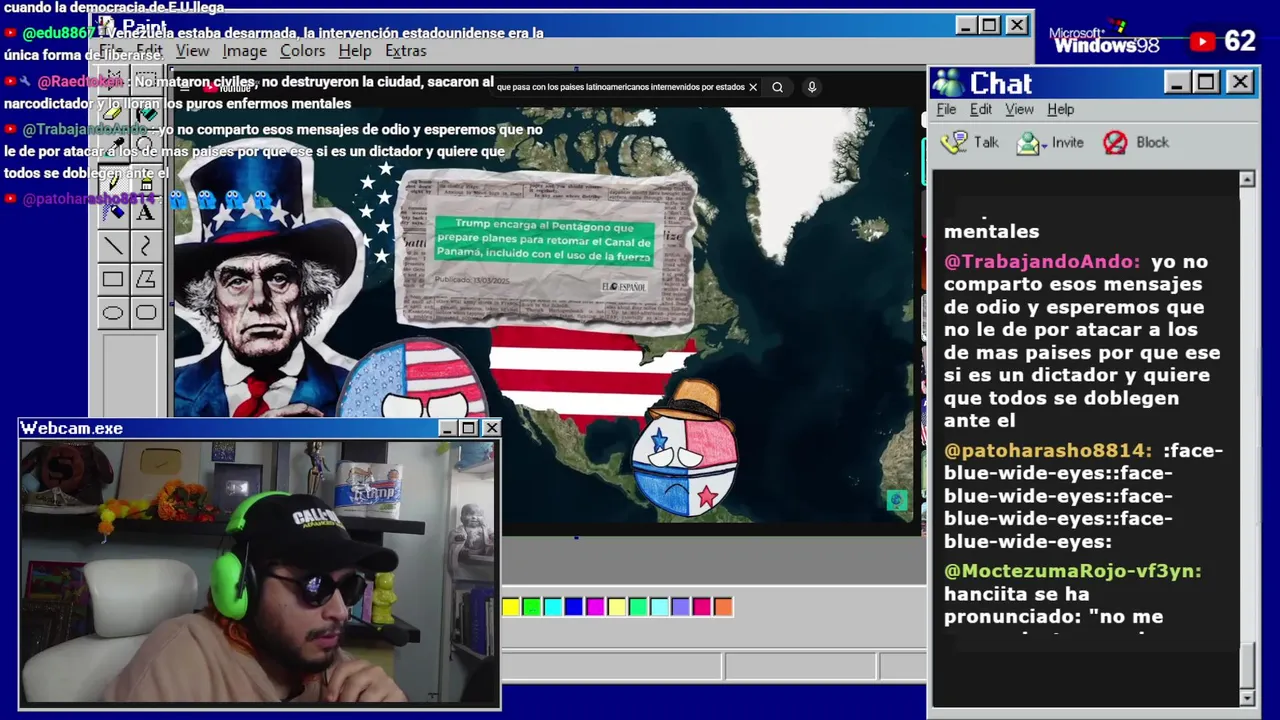This screenshot has height=720, width=1280.
Task: Open the Image menu in Paint
Action: (x=244, y=51)
